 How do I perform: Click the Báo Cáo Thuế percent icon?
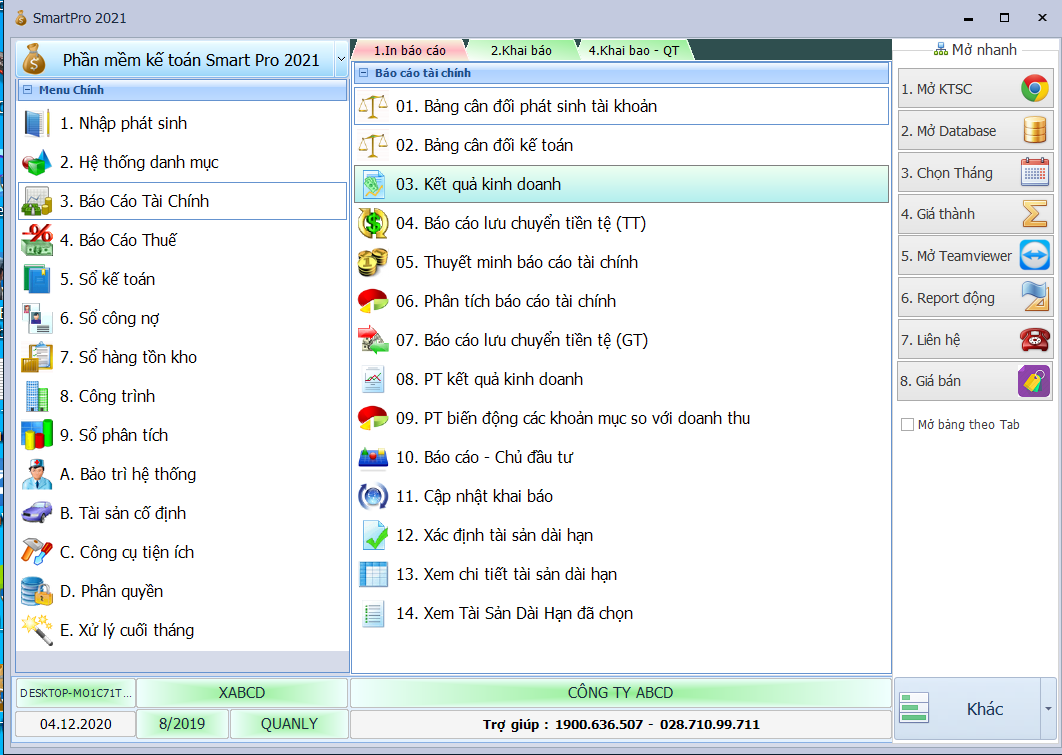click(37, 240)
